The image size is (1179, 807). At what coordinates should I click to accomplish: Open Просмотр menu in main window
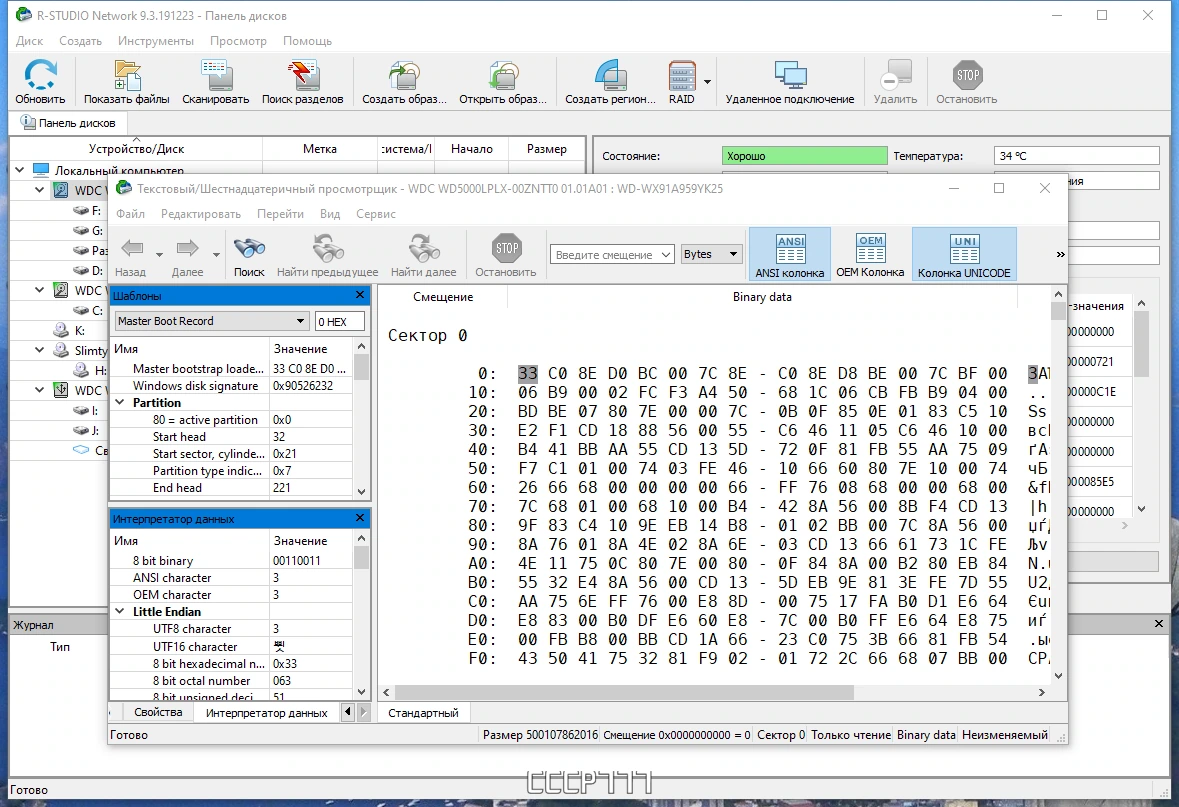click(238, 41)
